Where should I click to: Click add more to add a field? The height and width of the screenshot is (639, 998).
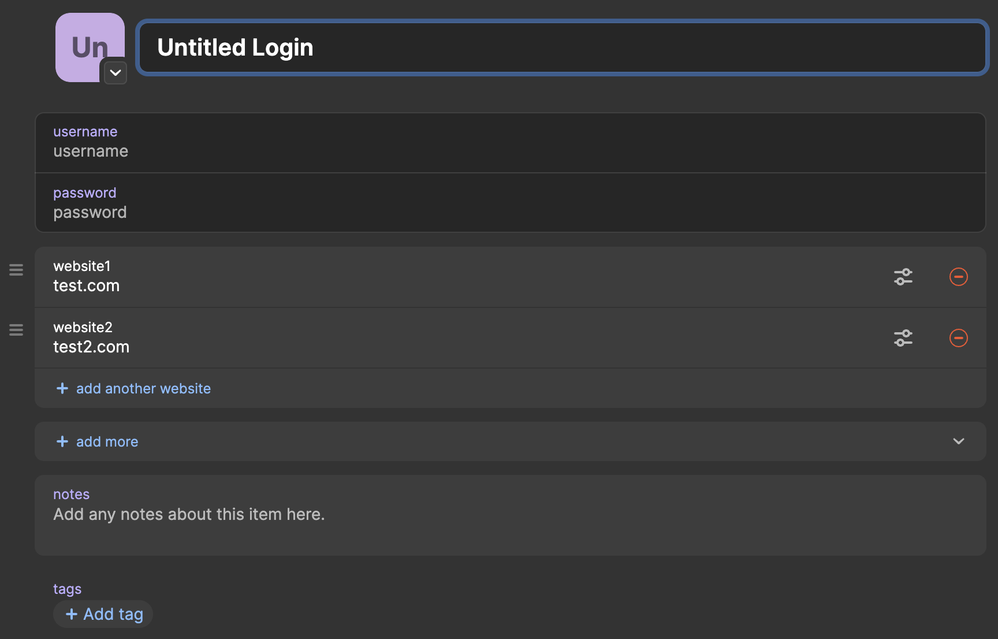(x=107, y=442)
